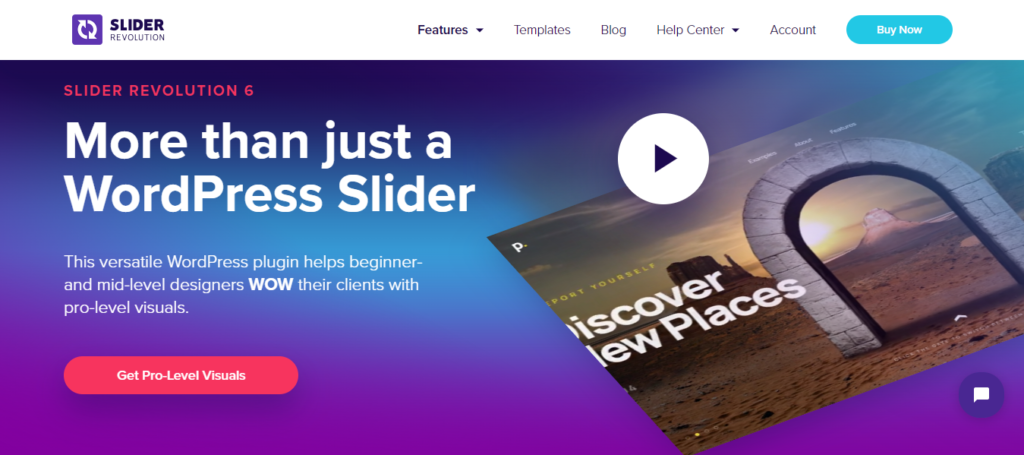Open the Blog link in navigation
The height and width of the screenshot is (455, 1024).
[613, 30]
